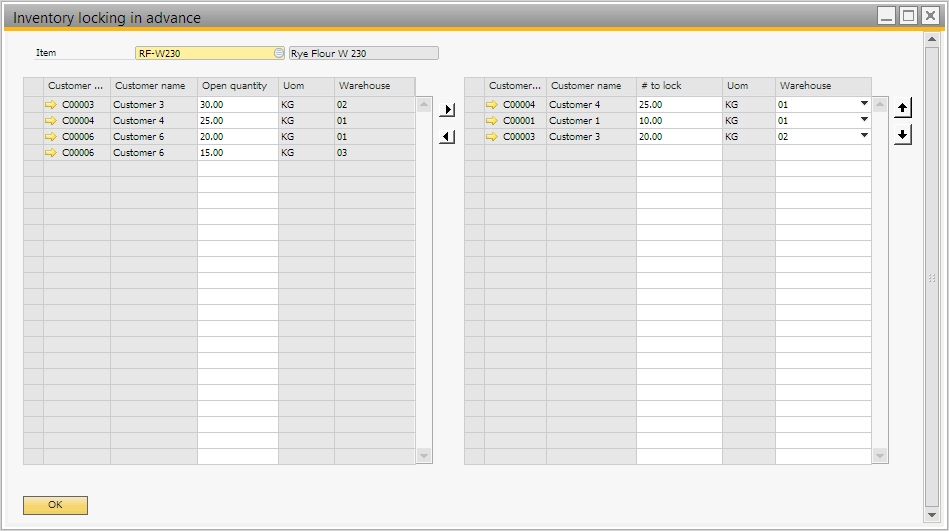This screenshot has height=531, width=949.
Task: Click the Open quantity column header
Action: [x=237, y=86]
